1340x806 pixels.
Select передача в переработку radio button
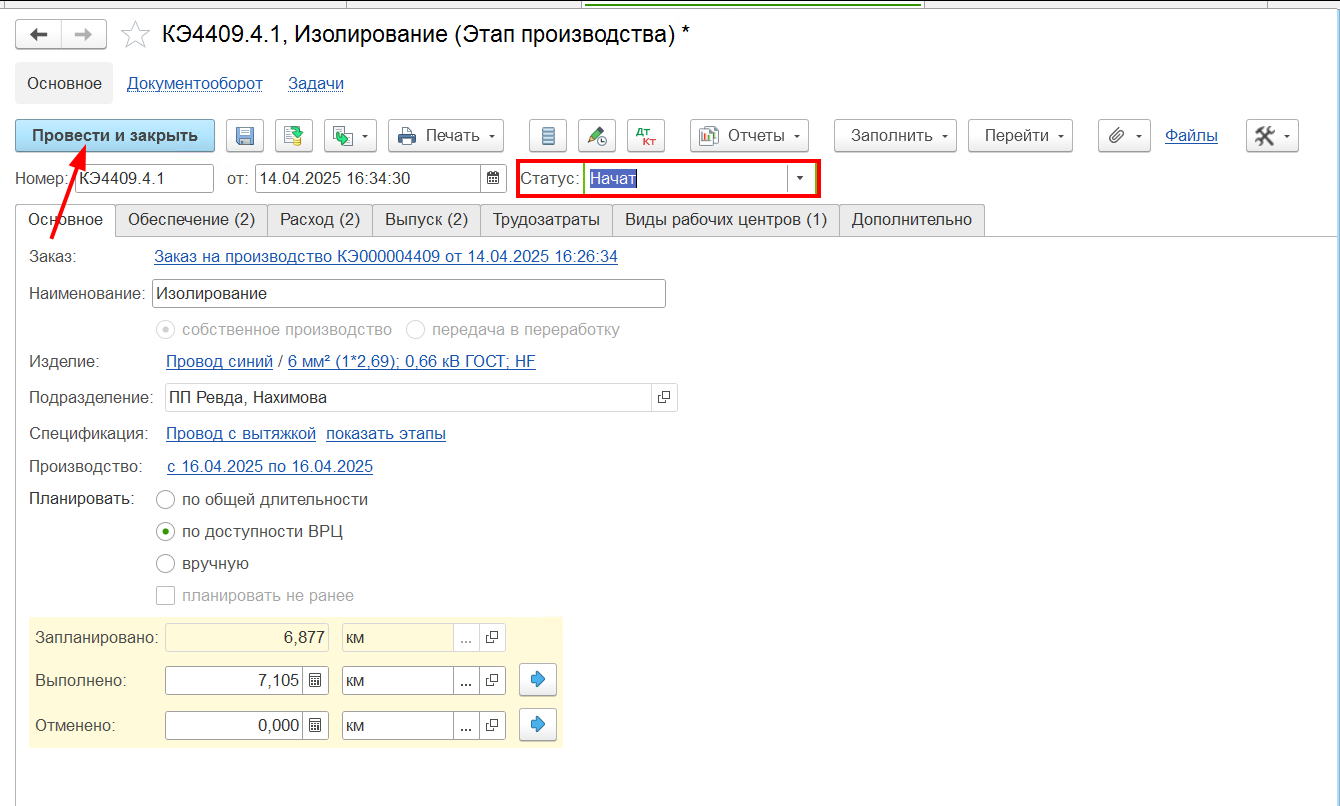(415, 330)
